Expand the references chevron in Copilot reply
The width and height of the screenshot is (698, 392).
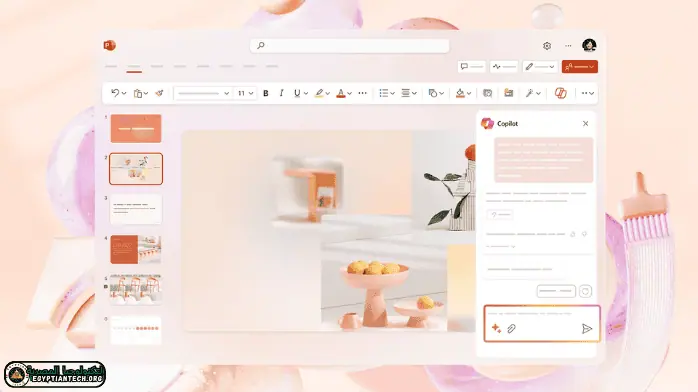[513, 247]
